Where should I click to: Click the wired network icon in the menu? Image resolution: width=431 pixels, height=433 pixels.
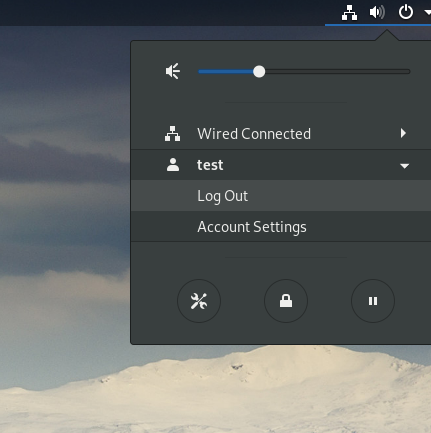pos(172,134)
